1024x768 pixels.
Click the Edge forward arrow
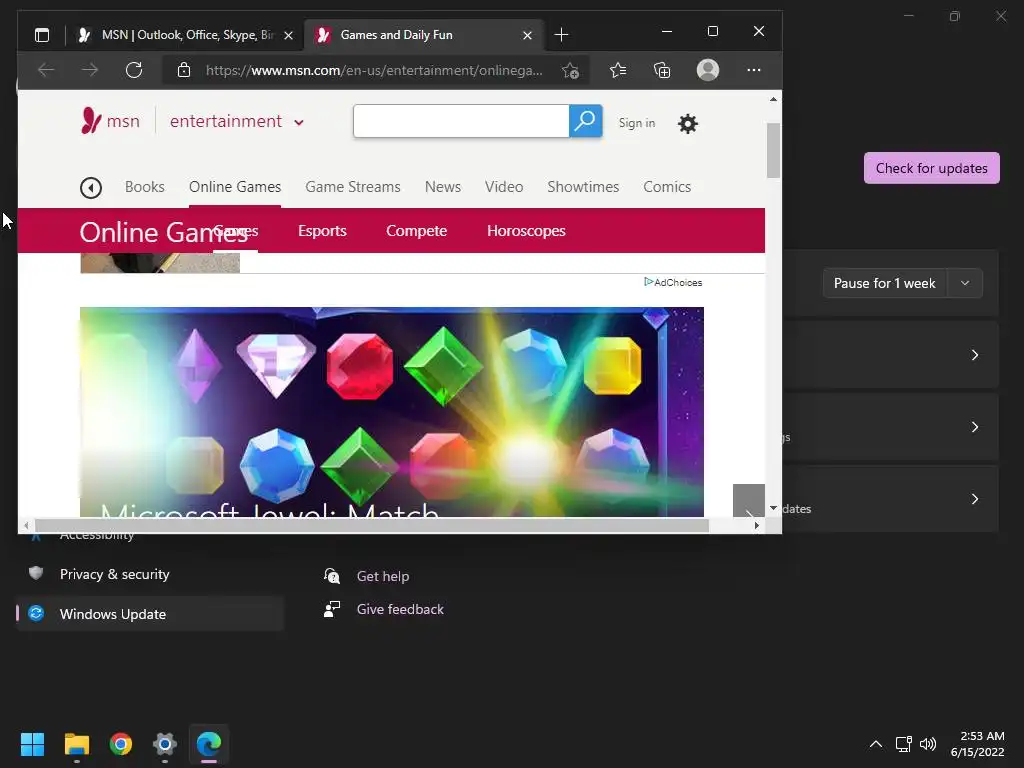[x=90, y=70]
